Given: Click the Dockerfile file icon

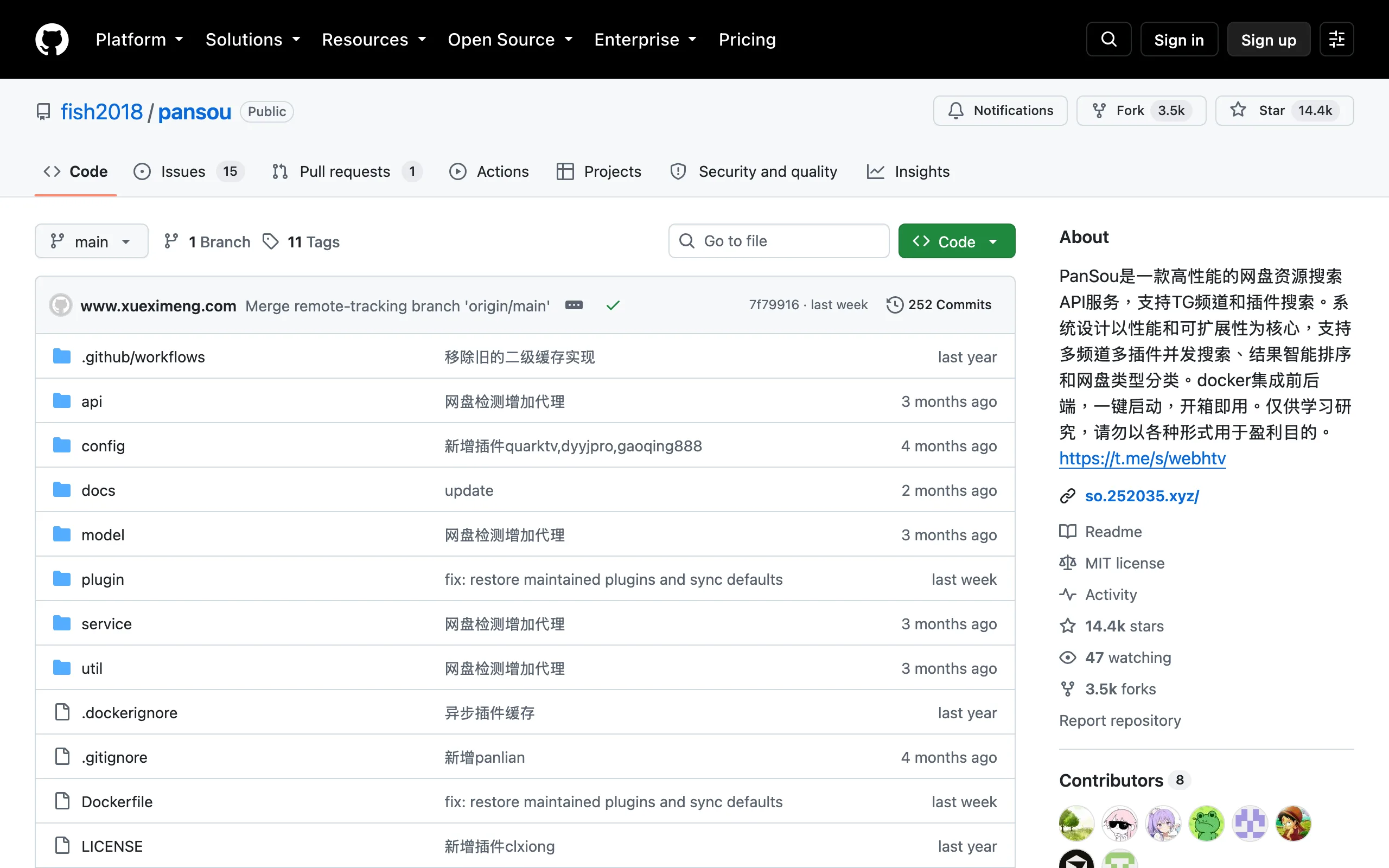Looking at the screenshot, I should [62, 801].
